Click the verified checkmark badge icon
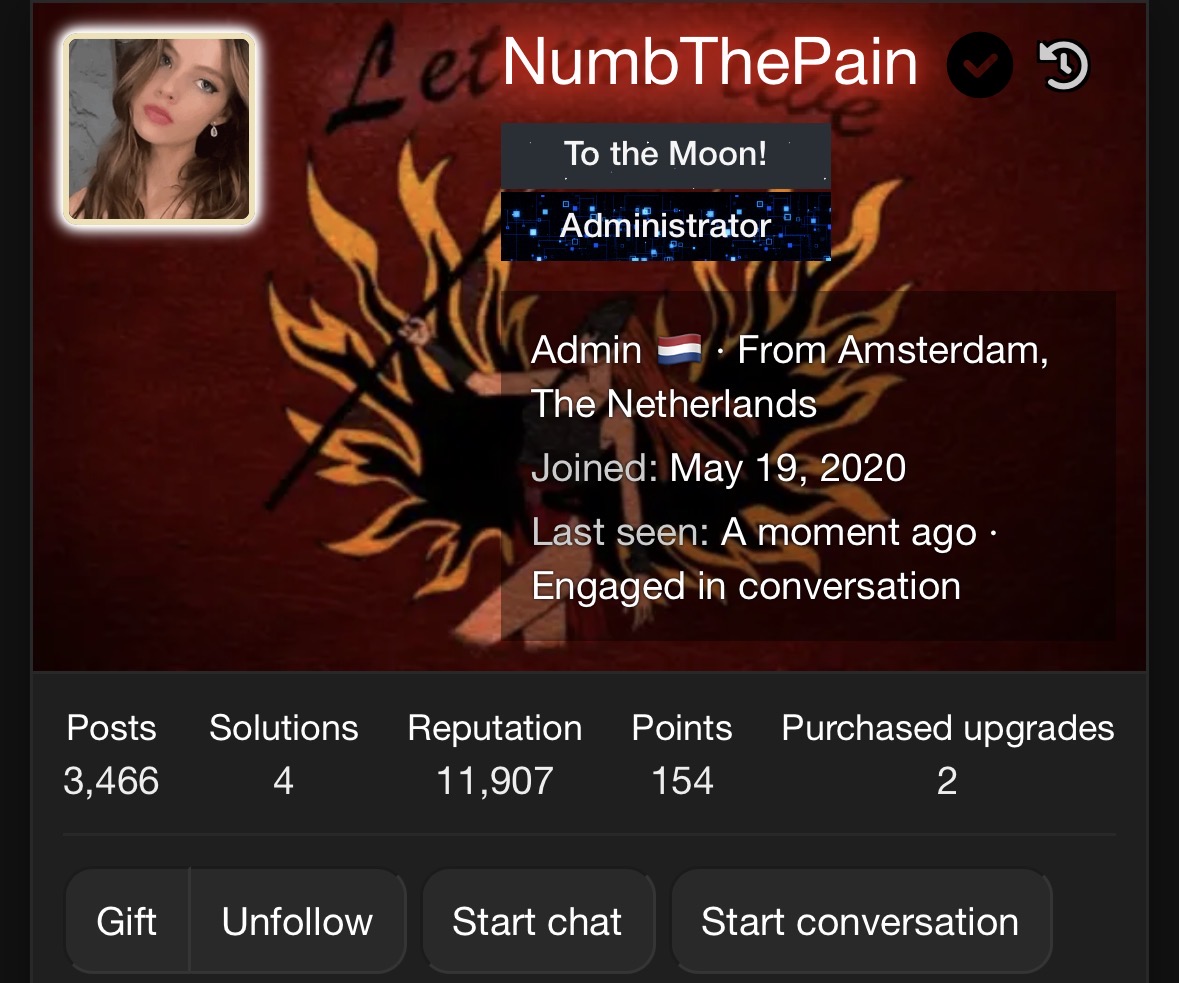 [x=979, y=65]
